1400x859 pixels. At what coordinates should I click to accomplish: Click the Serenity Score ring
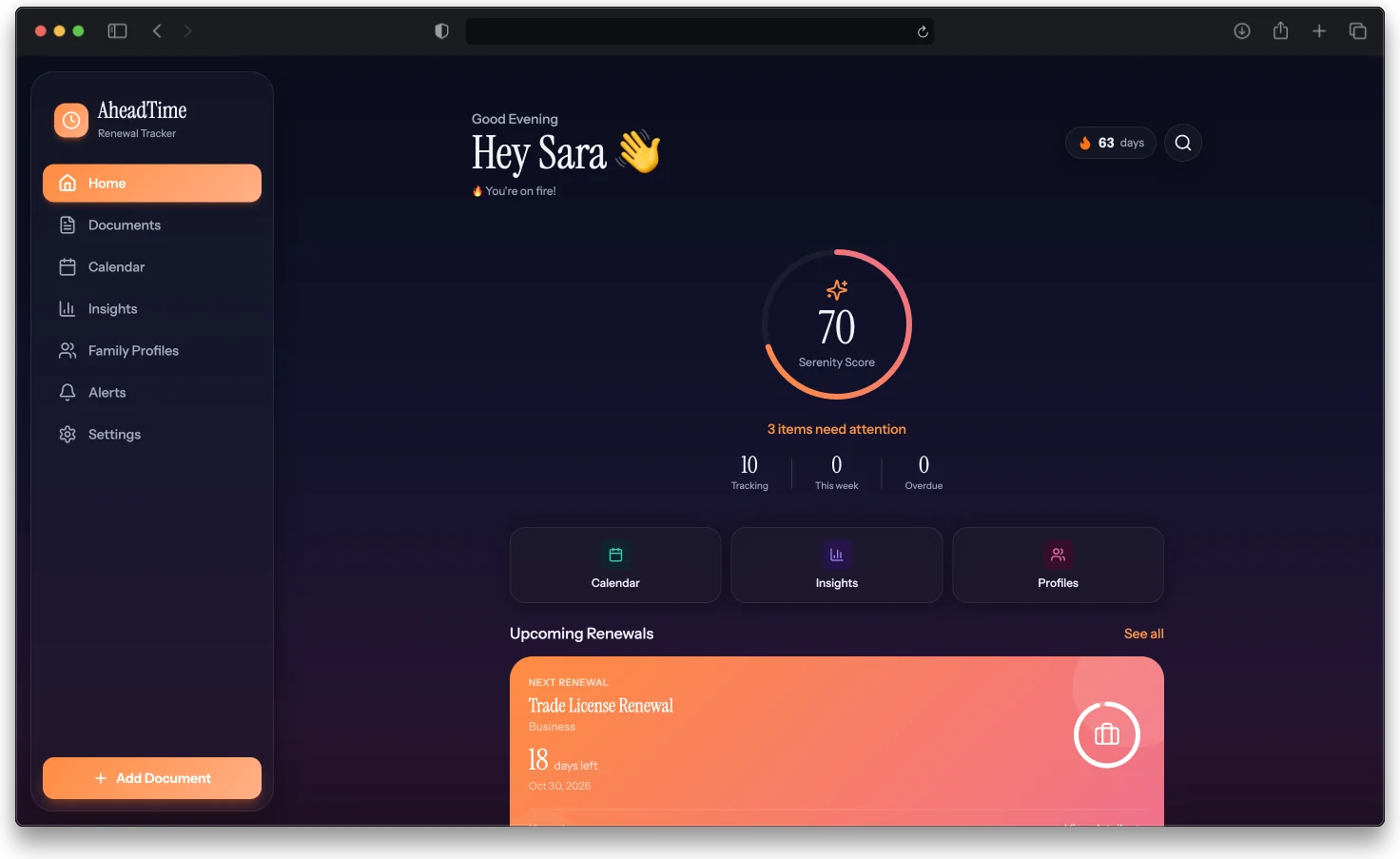point(837,324)
